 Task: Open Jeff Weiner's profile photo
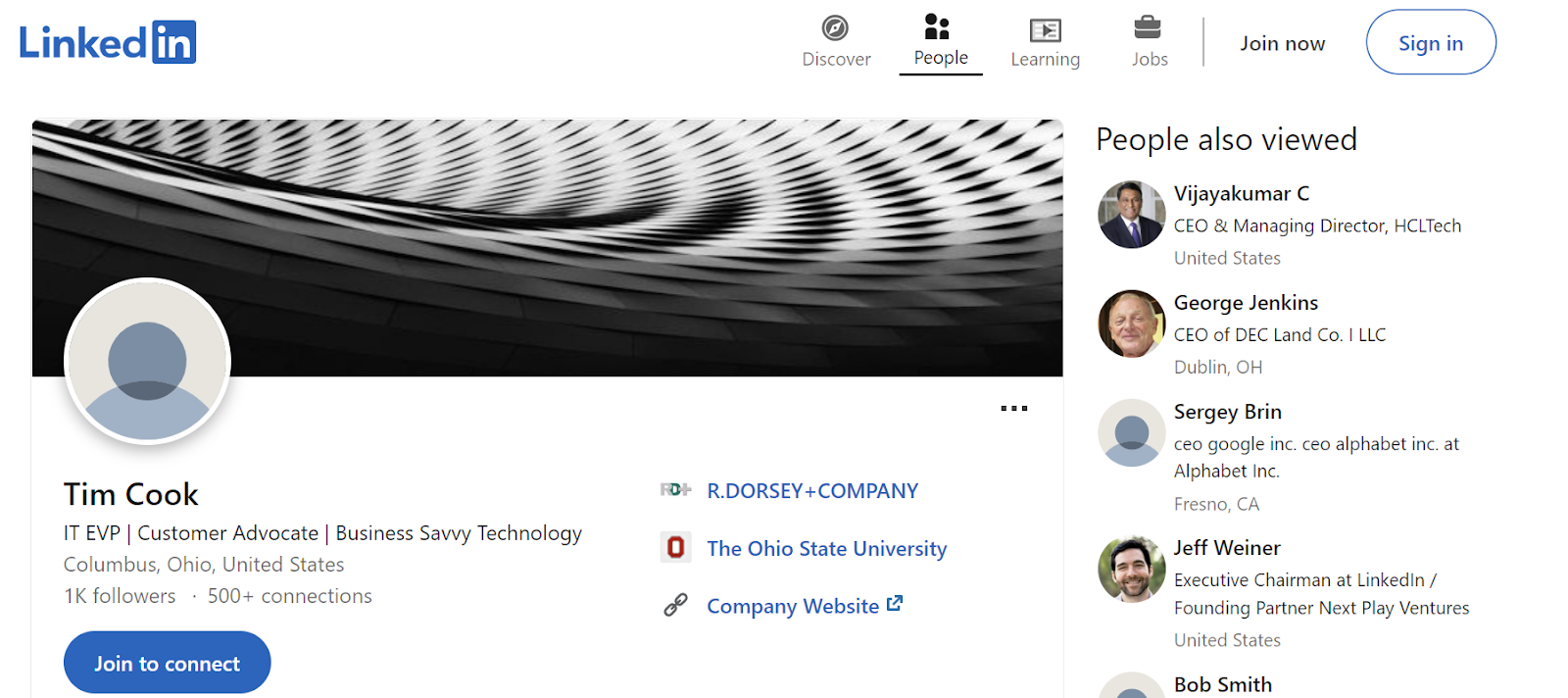(1132, 569)
